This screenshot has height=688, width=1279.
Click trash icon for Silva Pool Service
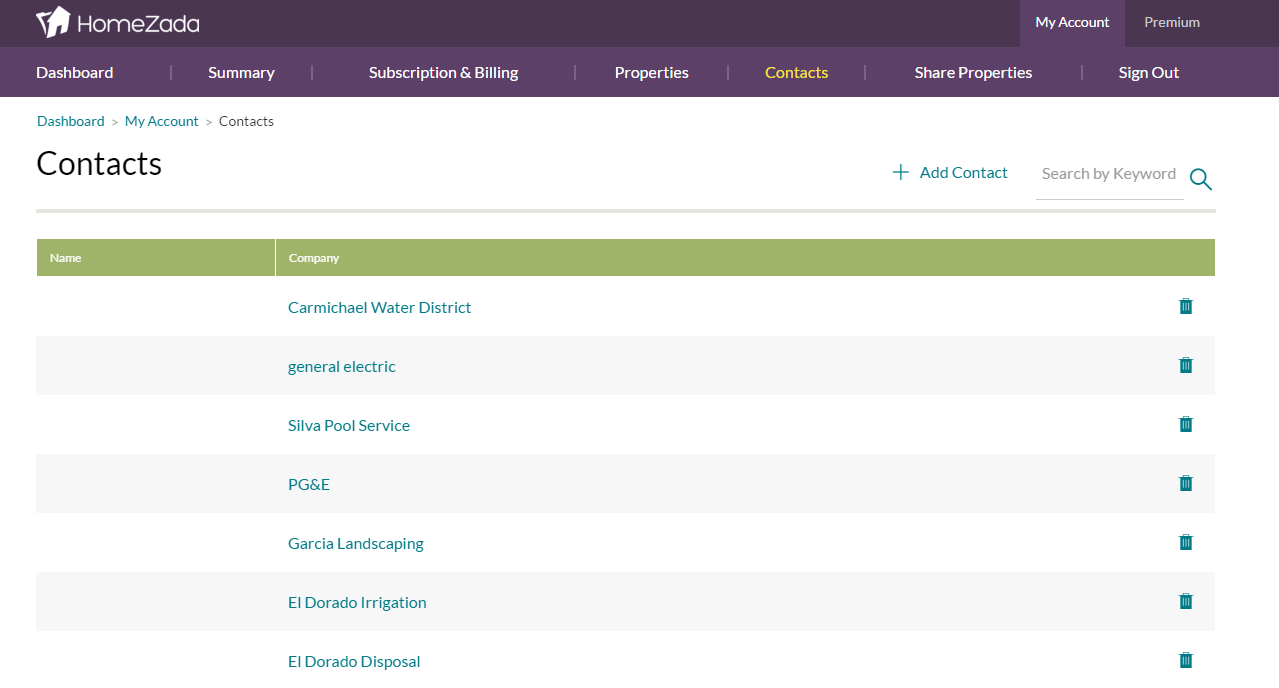(1186, 424)
